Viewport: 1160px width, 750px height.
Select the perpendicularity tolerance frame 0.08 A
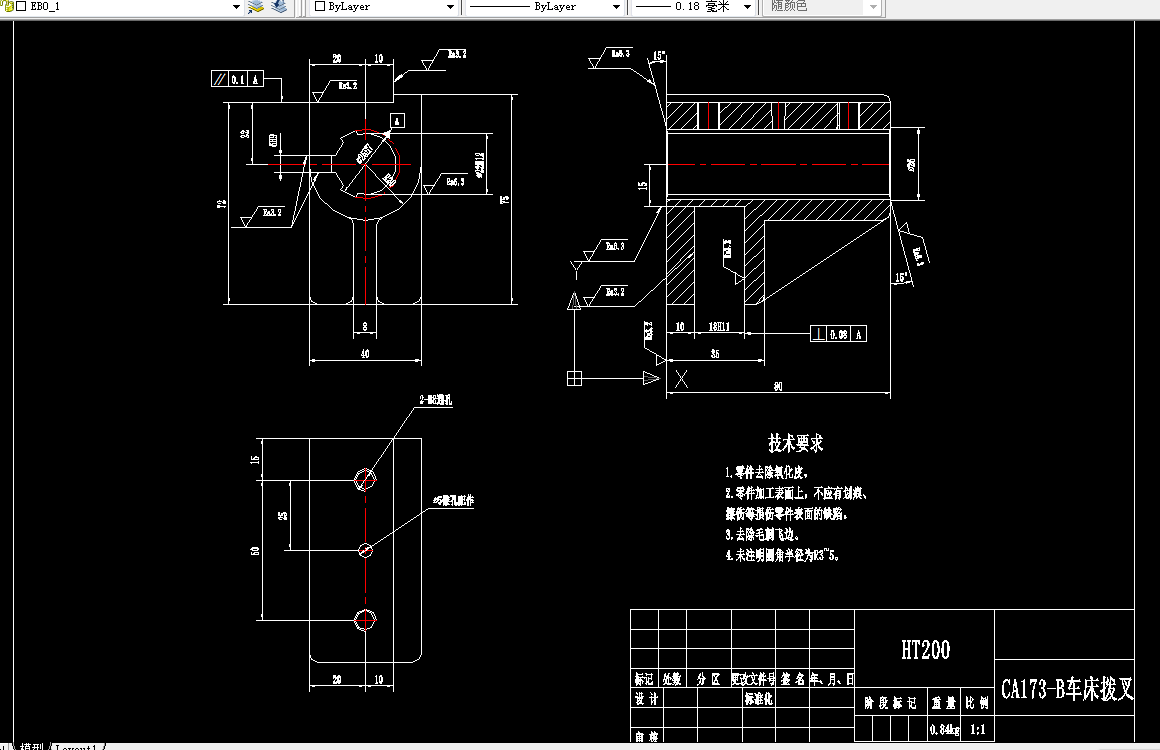click(838, 334)
